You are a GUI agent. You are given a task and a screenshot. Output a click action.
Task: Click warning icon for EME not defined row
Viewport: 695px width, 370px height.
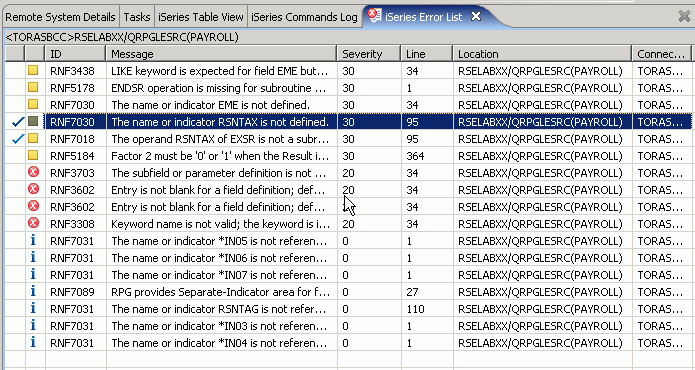click(x=33, y=104)
